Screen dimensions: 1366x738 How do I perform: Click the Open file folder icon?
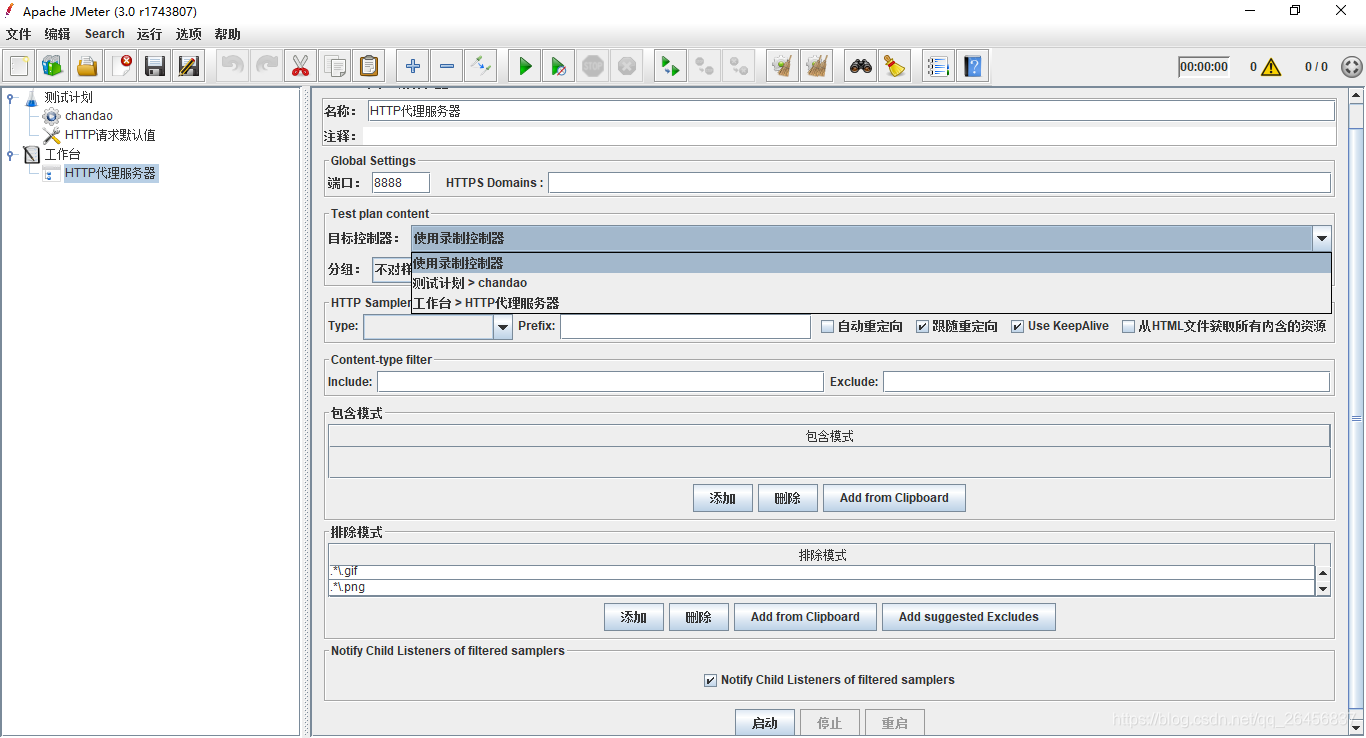[x=87, y=67]
